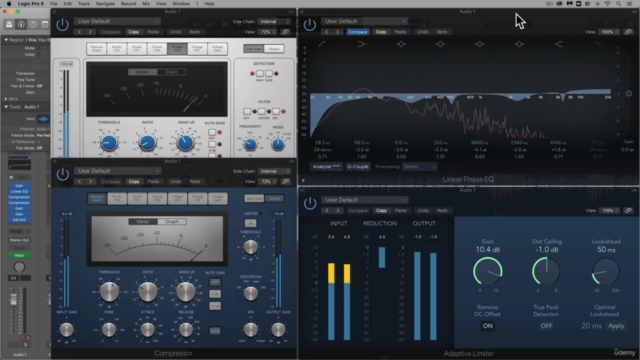This screenshot has height=360, width=640.
Task: Open Inspector icon in Logic control bar
Action: 21,24
